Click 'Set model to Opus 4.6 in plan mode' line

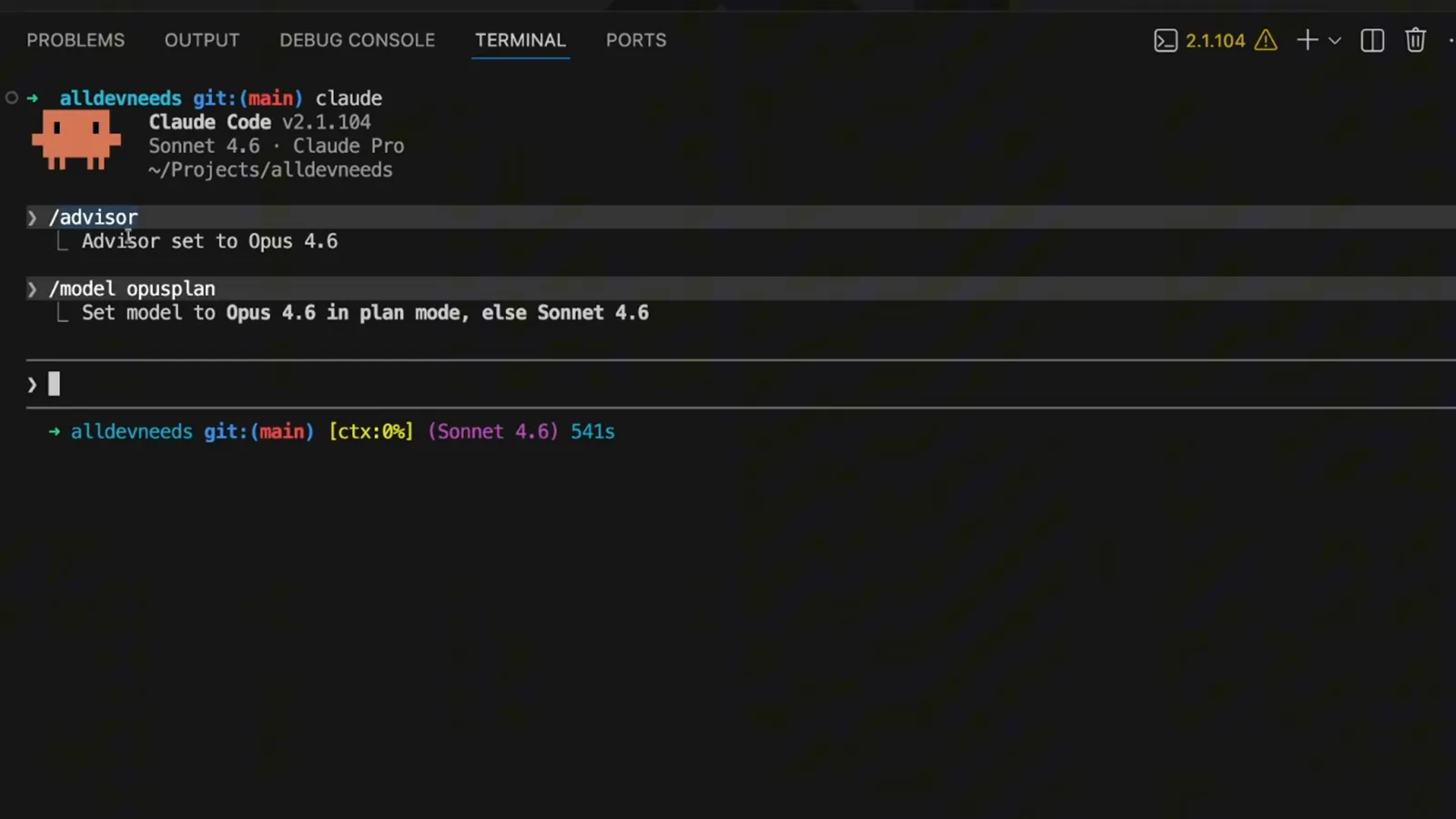tap(365, 312)
